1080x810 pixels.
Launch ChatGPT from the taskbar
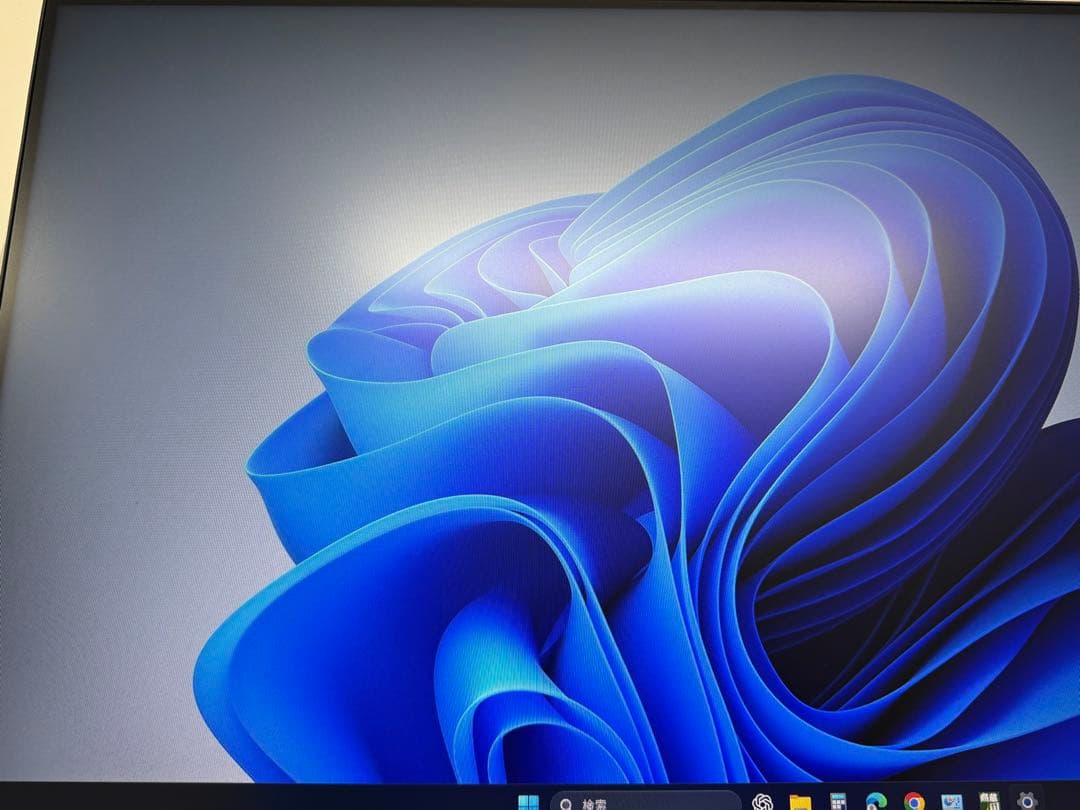[762, 801]
